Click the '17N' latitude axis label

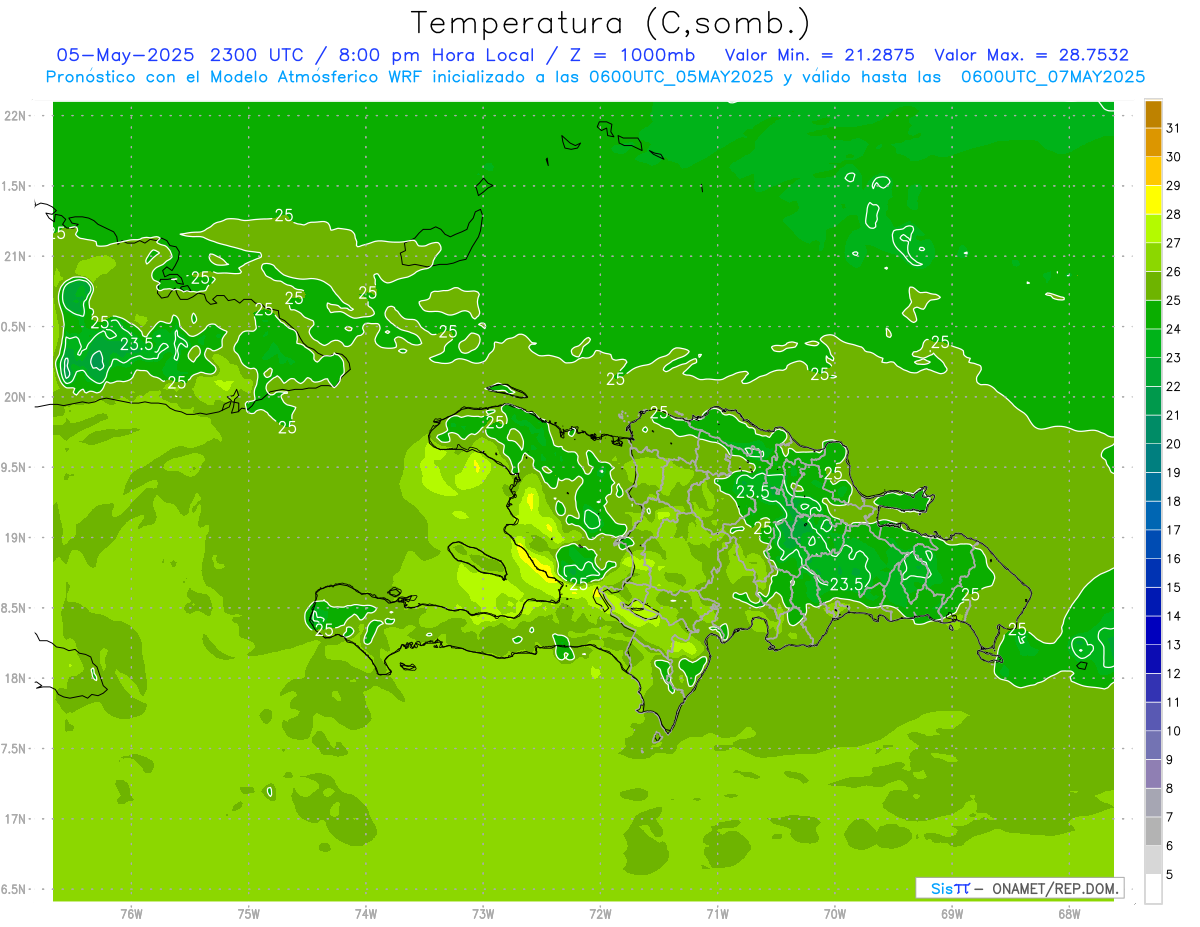[x=15, y=820]
